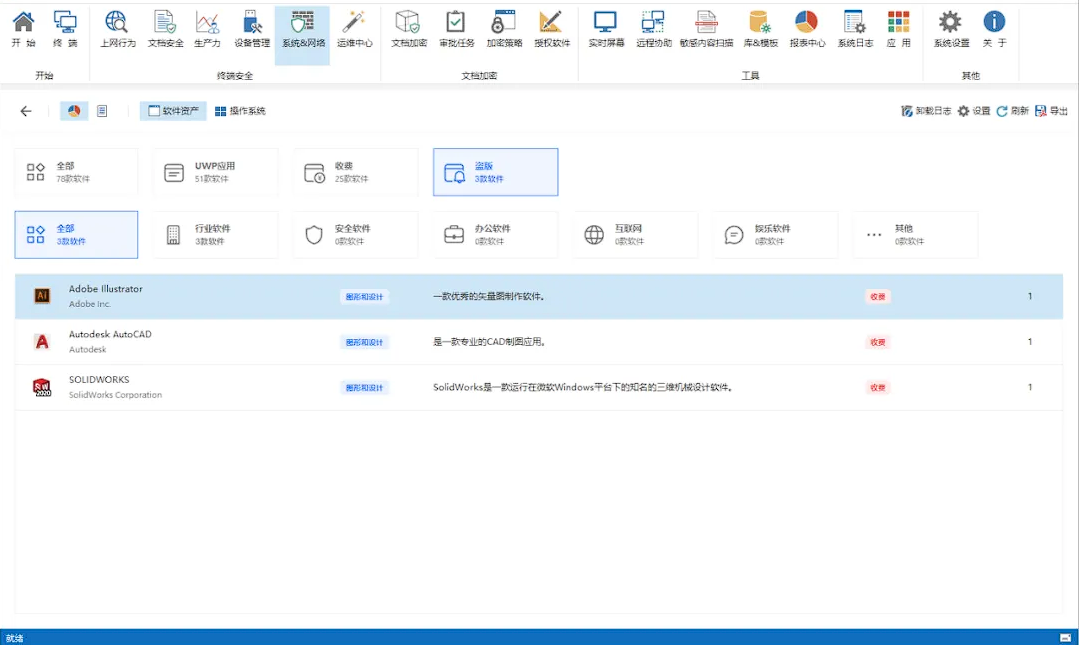Choose the 娱乐软件 category card
The height and width of the screenshot is (645, 1079).
776,235
